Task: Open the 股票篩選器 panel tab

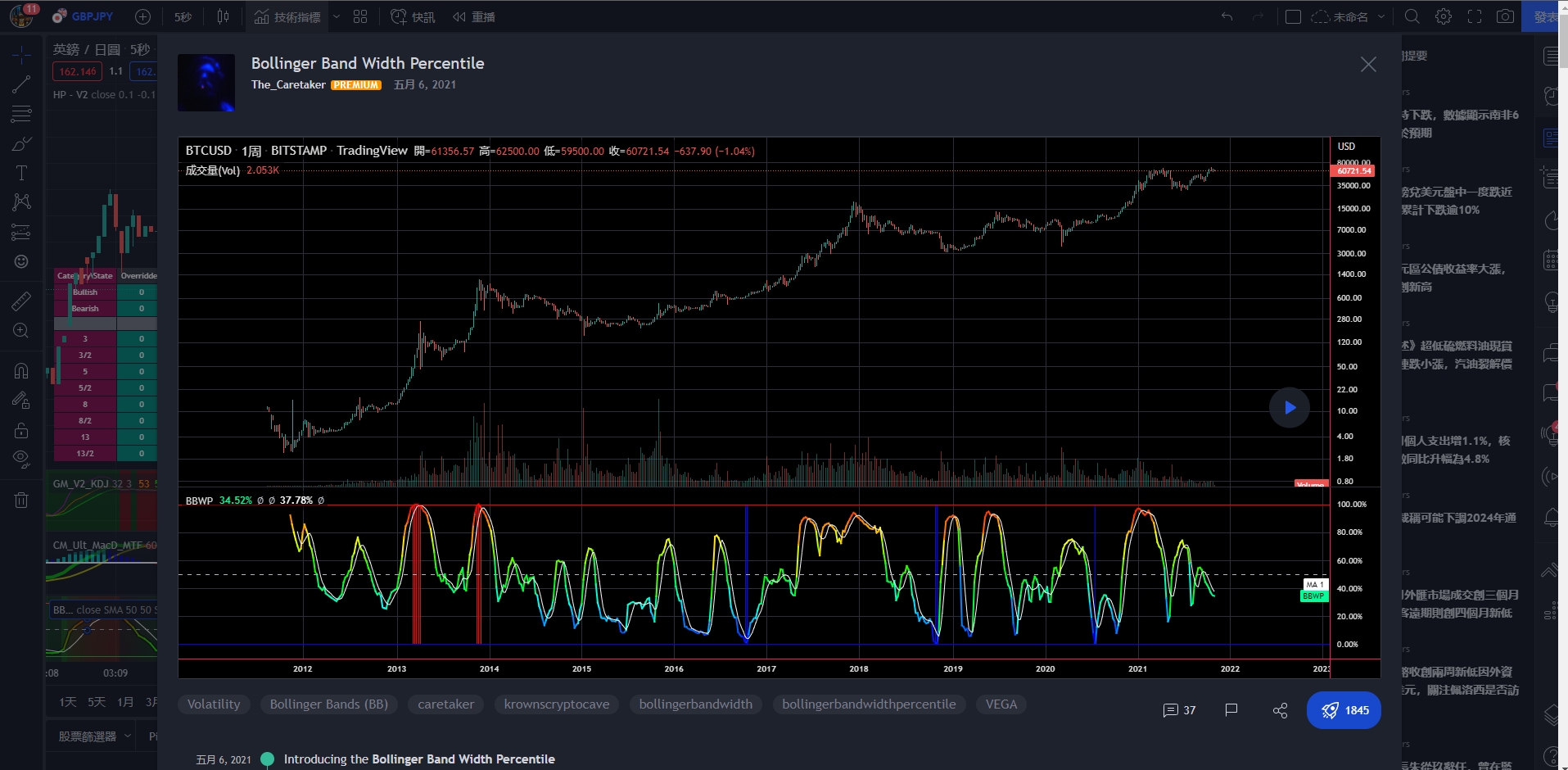Action: point(88,736)
